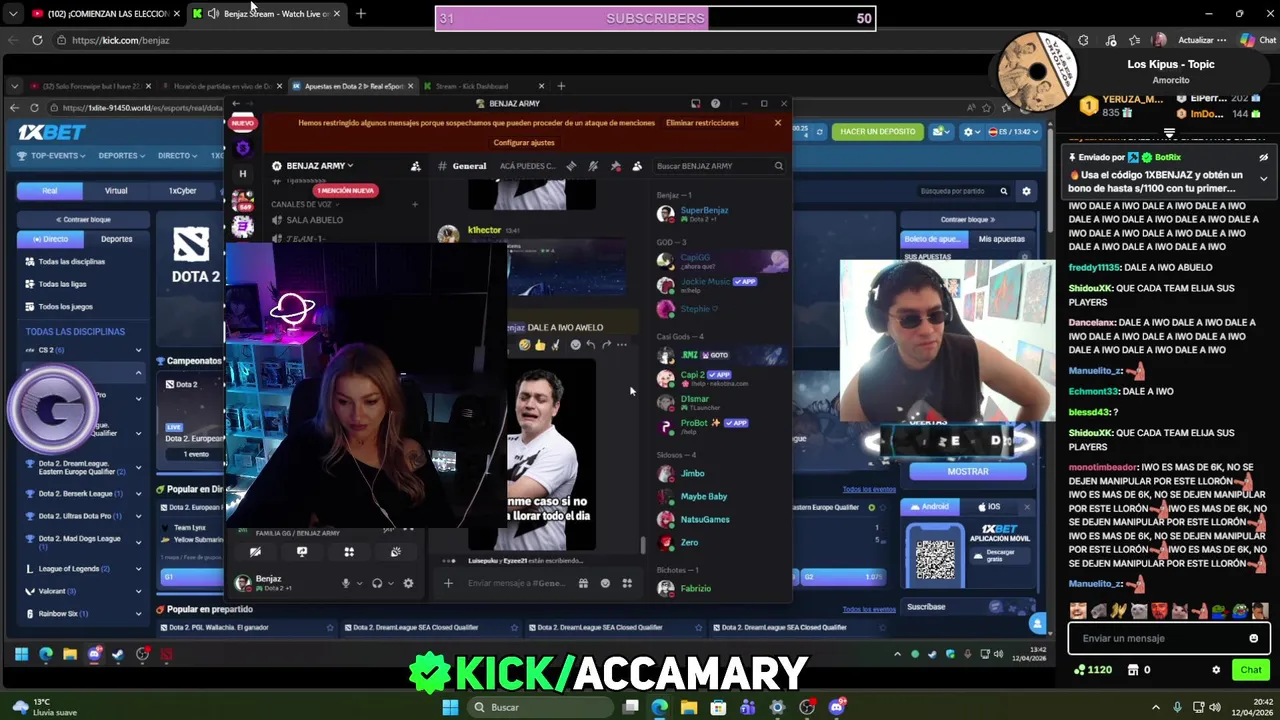The height and width of the screenshot is (720, 1280).
Task: Open Copilot Chat in the browser toolbar
Action: click(x=1258, y=40)
